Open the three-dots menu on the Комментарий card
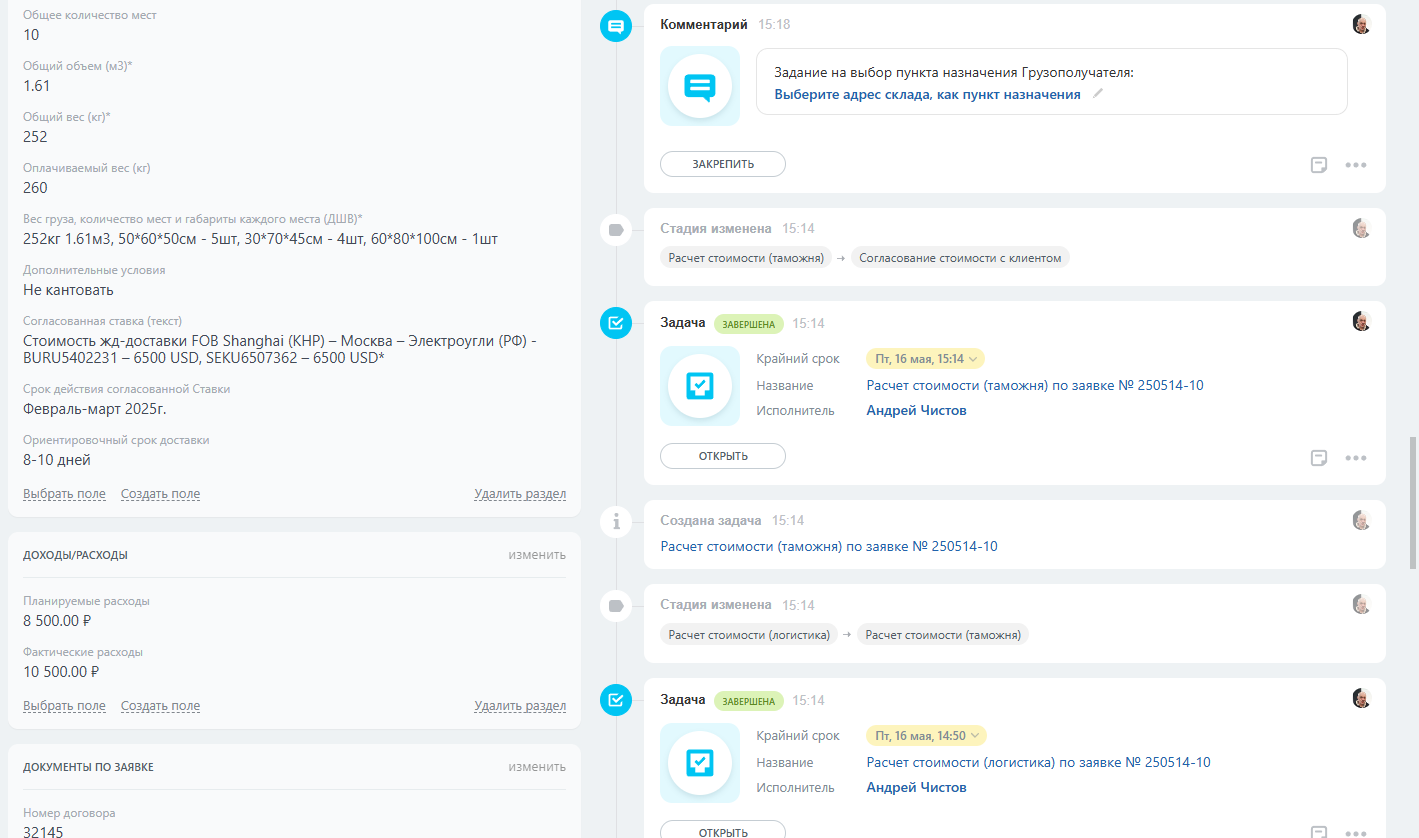 1355,165
